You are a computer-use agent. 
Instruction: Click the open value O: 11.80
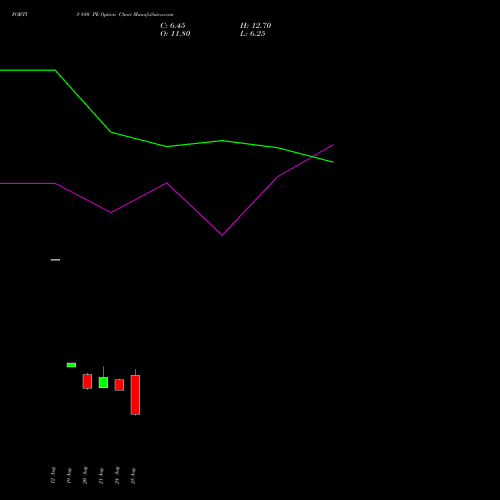click(x=175, y=34)
